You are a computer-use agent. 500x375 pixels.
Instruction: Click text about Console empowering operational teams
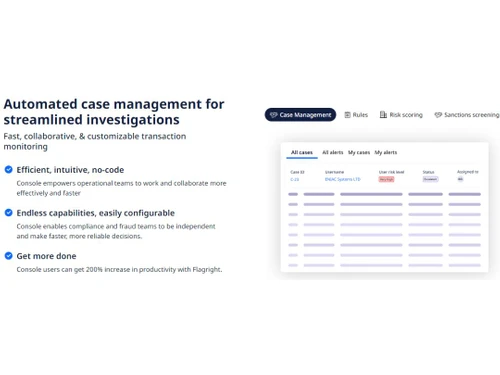pyautogui.click(x=122, y=188)
